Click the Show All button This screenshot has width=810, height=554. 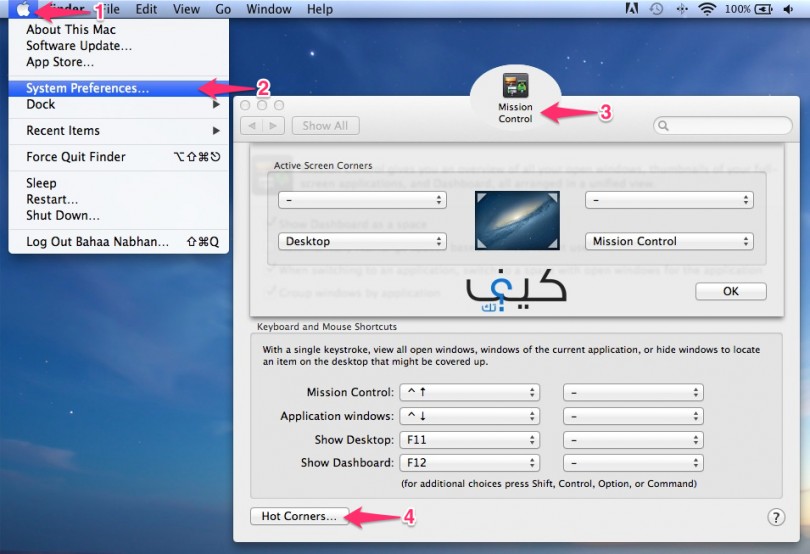[x=325, y=126]
